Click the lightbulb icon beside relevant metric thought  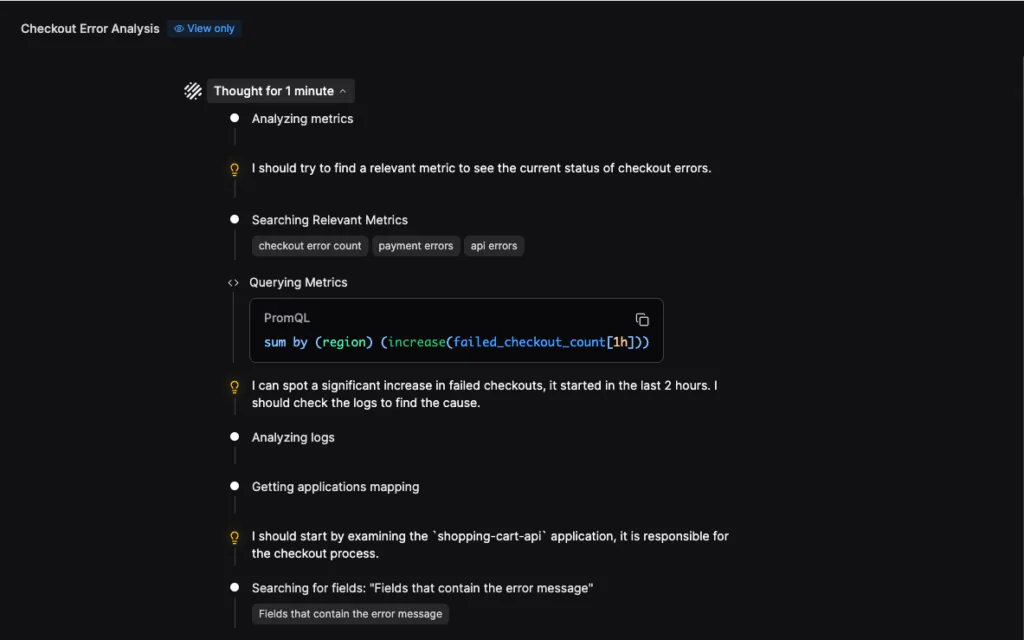[x=235, y=169]
